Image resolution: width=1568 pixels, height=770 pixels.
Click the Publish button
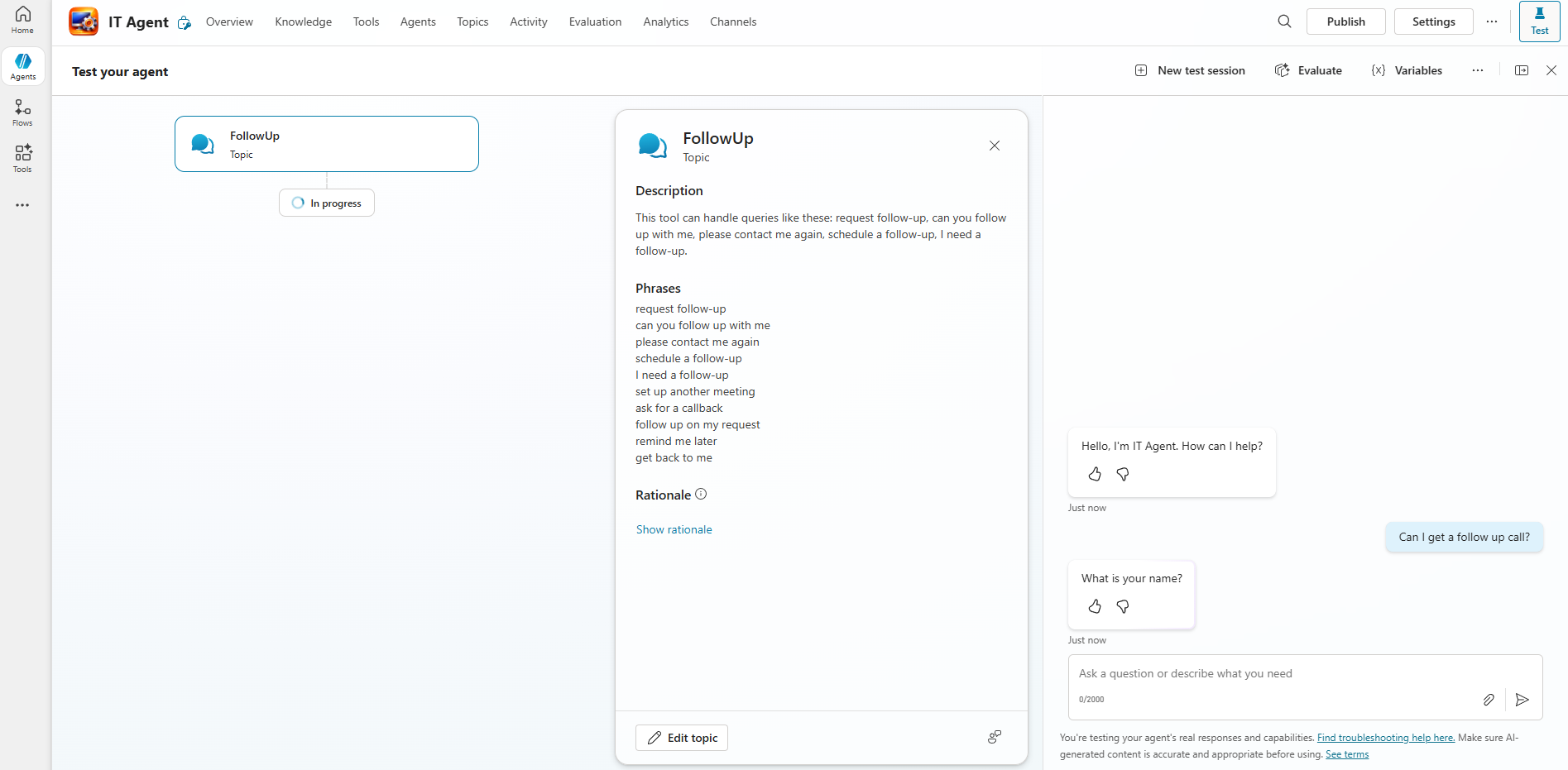tap(1345, 22)
